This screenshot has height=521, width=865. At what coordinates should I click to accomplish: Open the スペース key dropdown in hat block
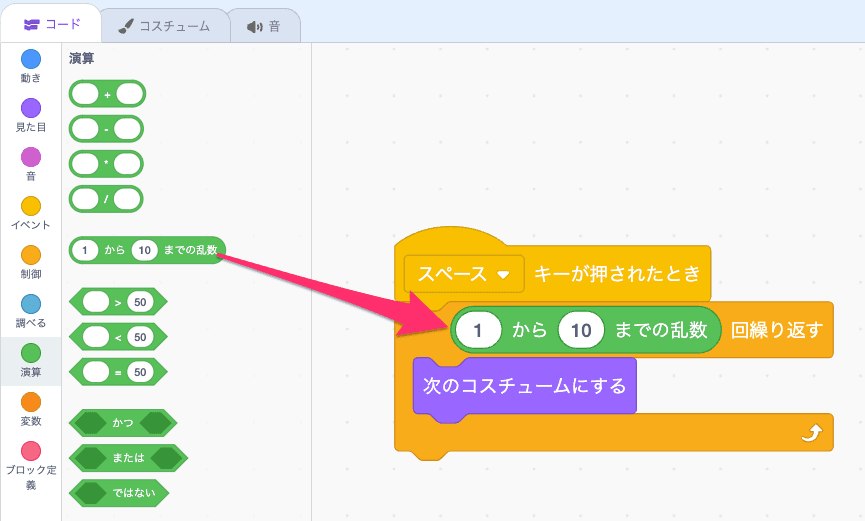(464, 274)
